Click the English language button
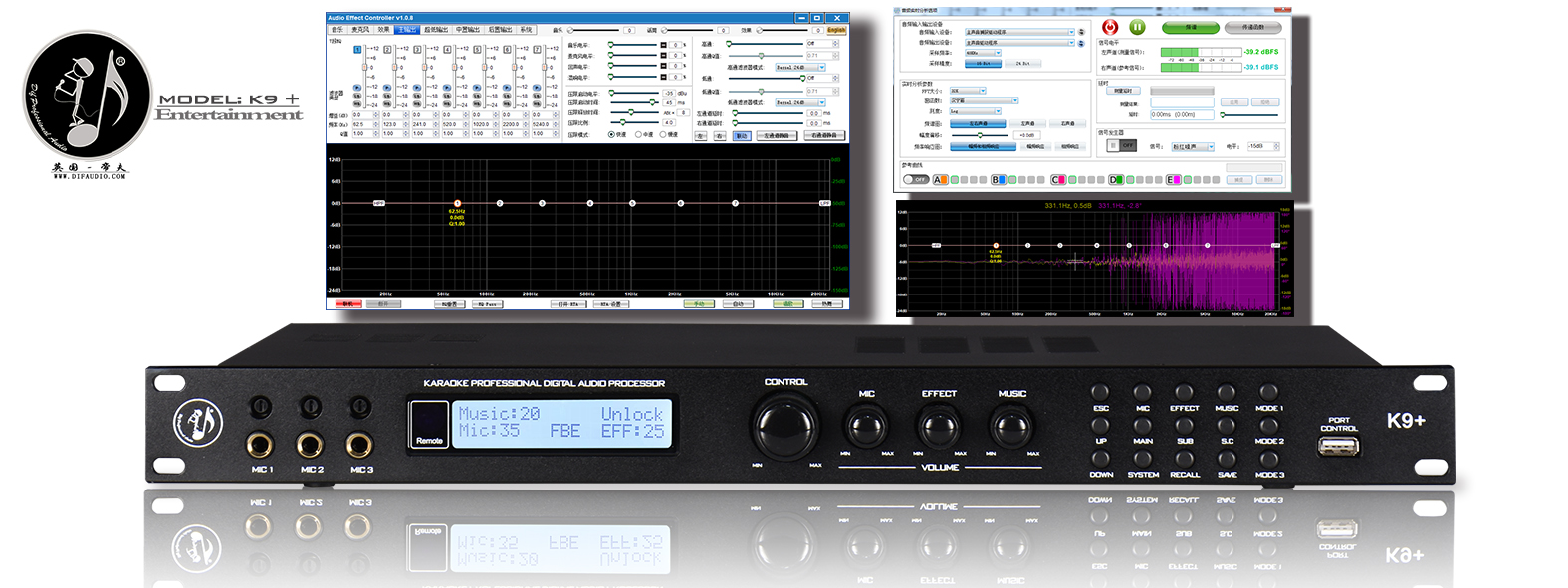Viewport: 1568px width, 588px height. 836,30
